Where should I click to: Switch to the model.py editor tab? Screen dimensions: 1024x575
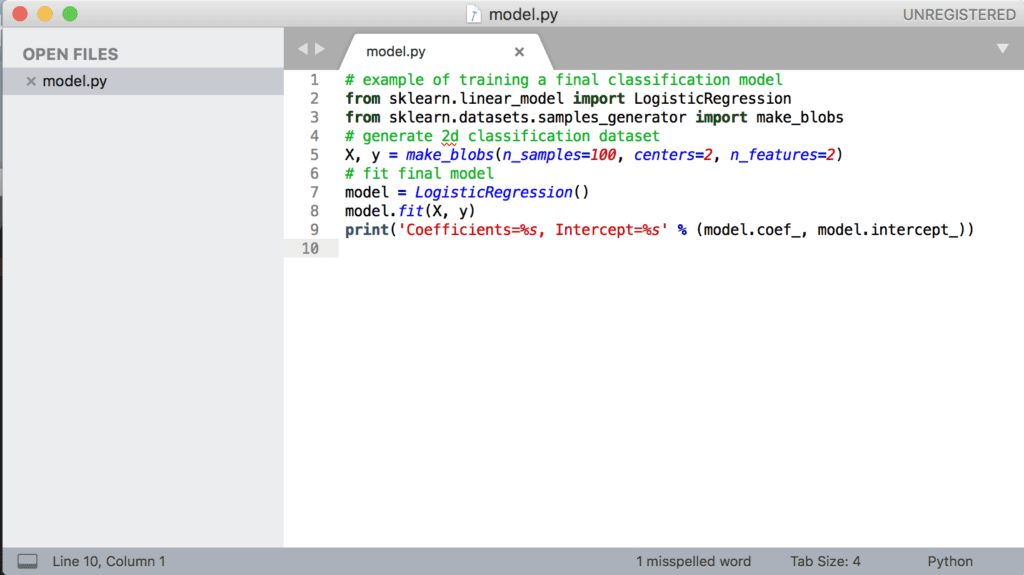click(396, 52)
